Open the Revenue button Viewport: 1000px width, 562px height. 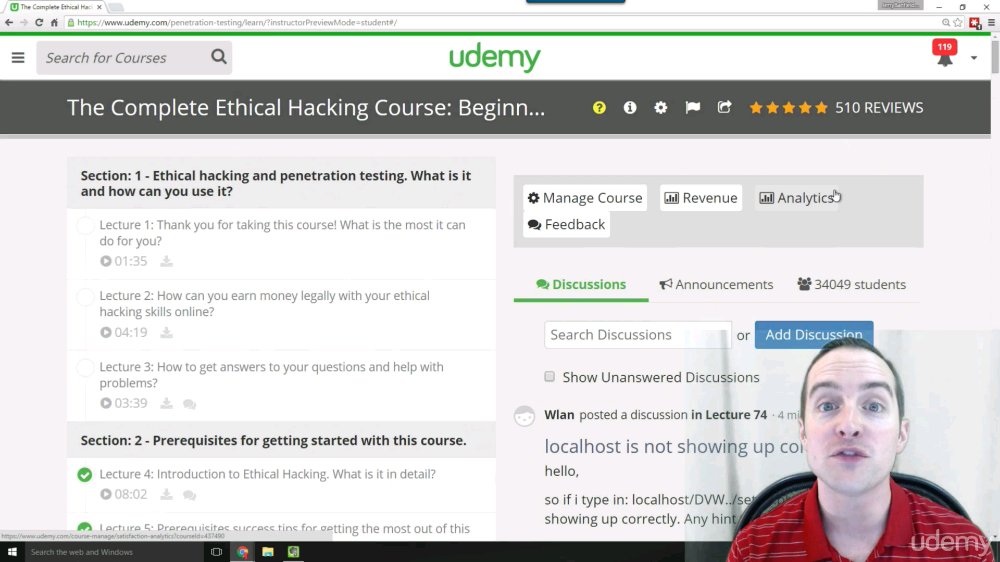[x=701, y=198]
